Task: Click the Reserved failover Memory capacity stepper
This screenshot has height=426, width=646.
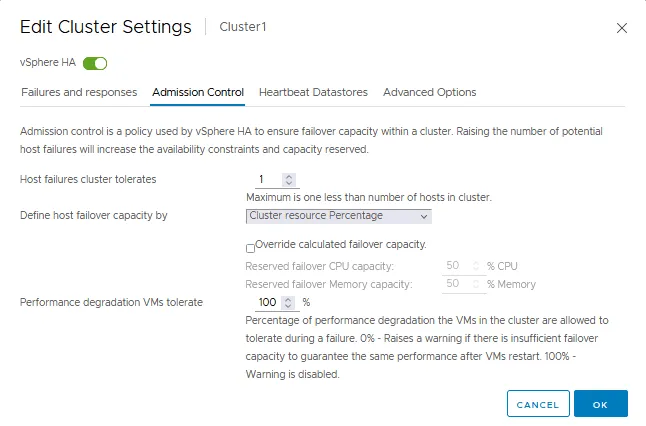Action: tap(474, 284)
